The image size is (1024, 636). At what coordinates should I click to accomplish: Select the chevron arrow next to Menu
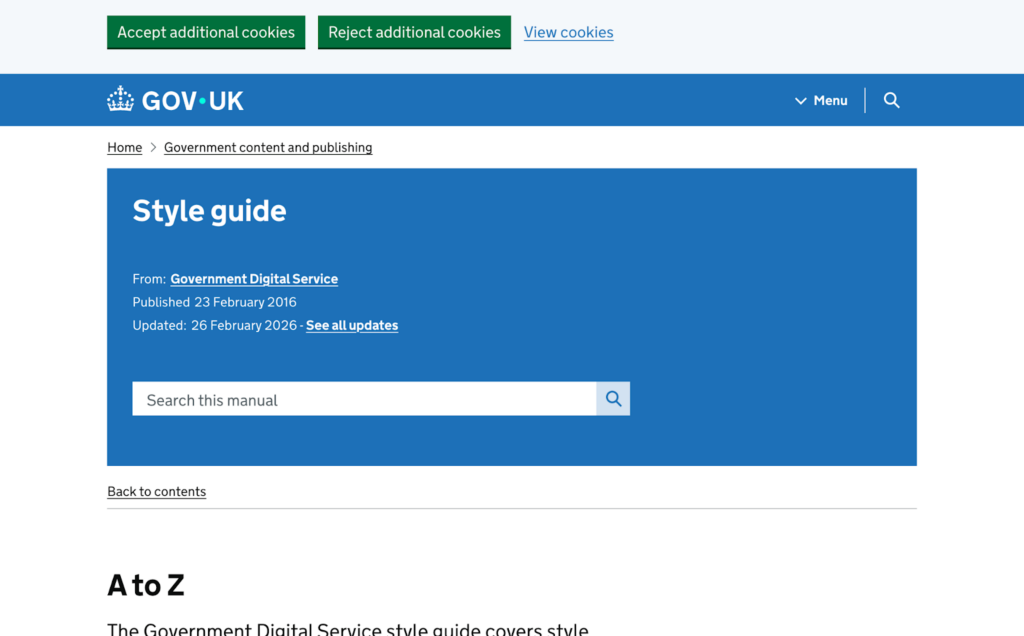800,100
